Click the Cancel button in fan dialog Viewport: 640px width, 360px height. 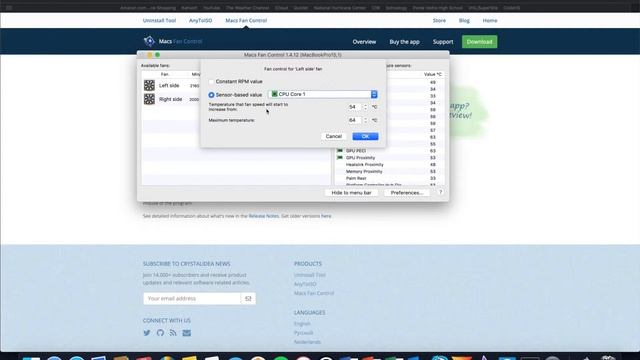(333, 136)
